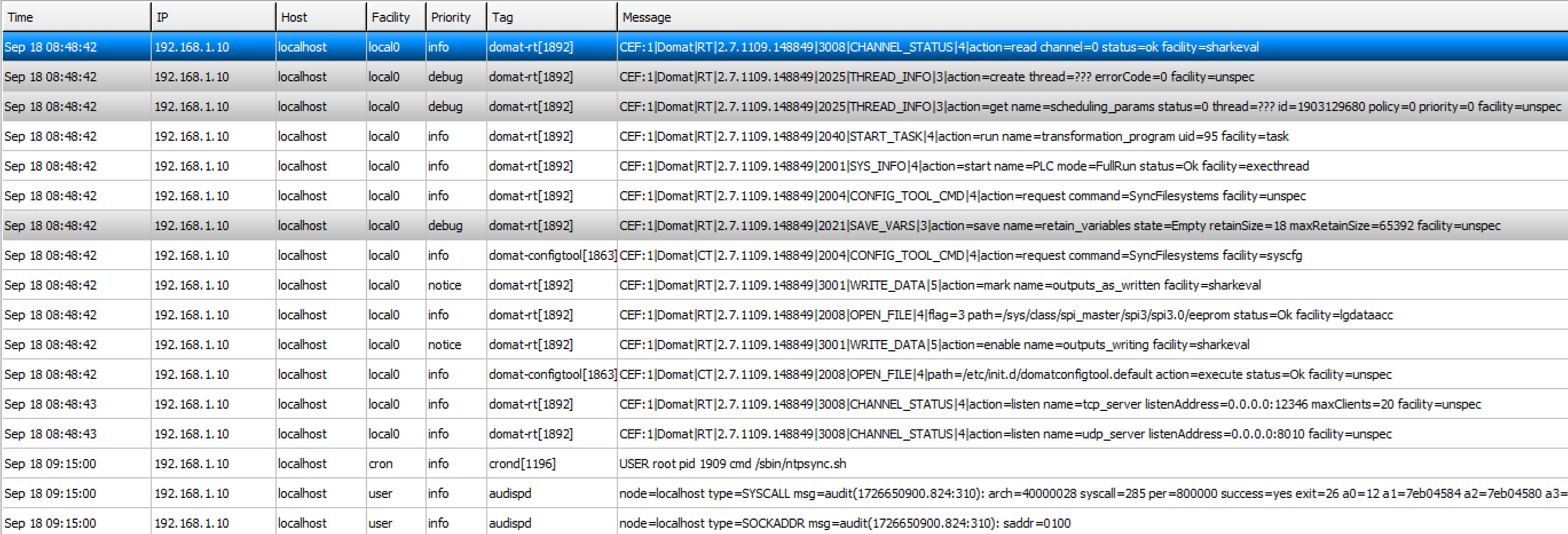Select the CT CONFIG_TOOL_CMD facility=syscfg message
This screenshot has width=1568, height=534.
click(960, 255)
